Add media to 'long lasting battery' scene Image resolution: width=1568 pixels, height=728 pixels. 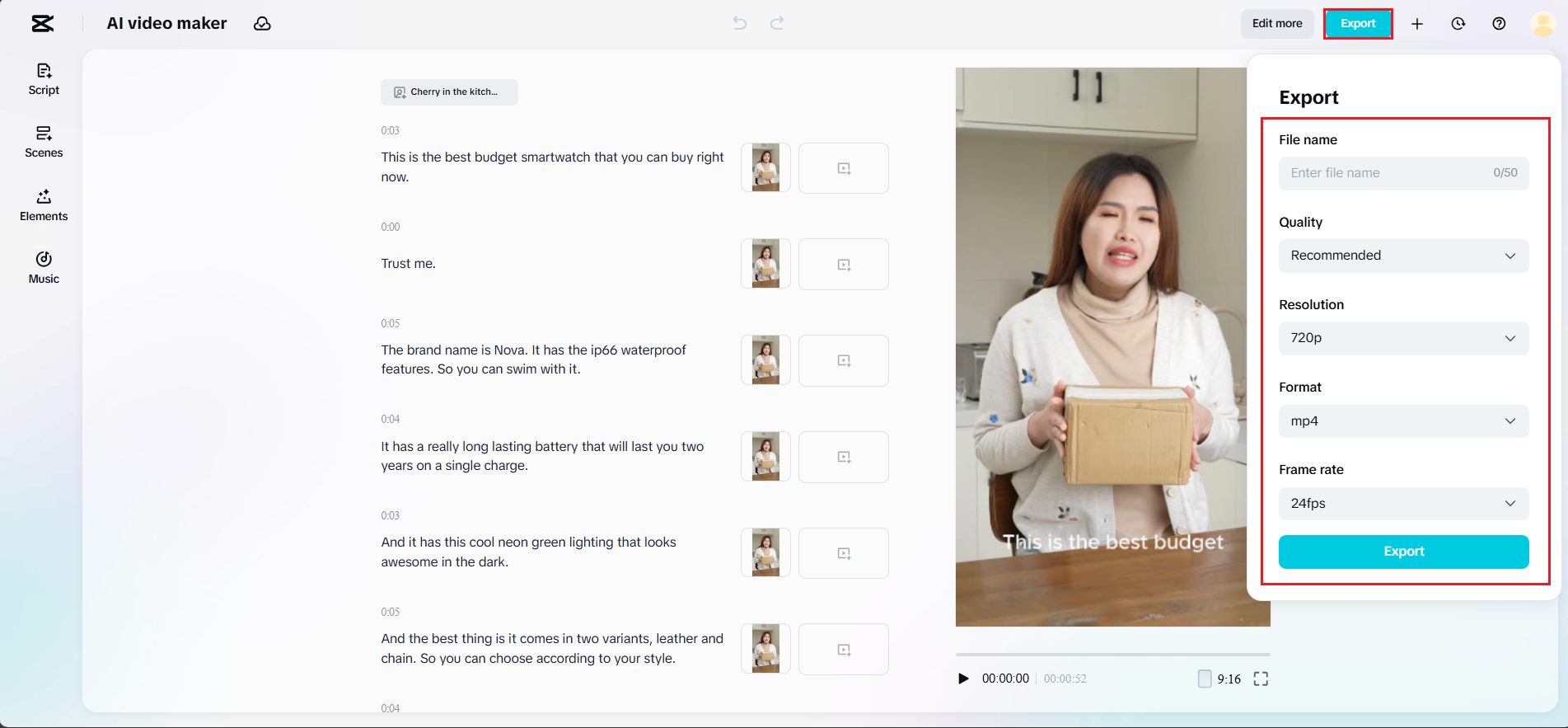(x=844, y=457)
